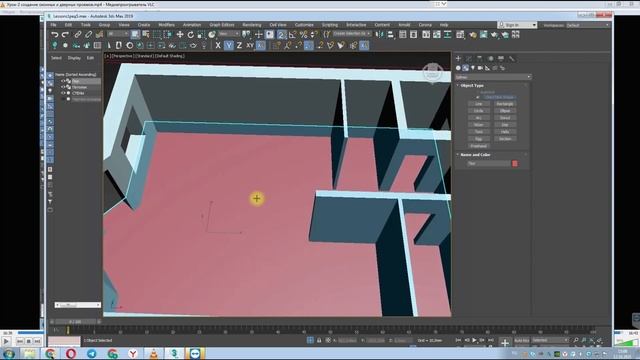The height and width of the screenshot is (360, 640).
Task: Click the Freehand spline button
Action: coord(478,146)
